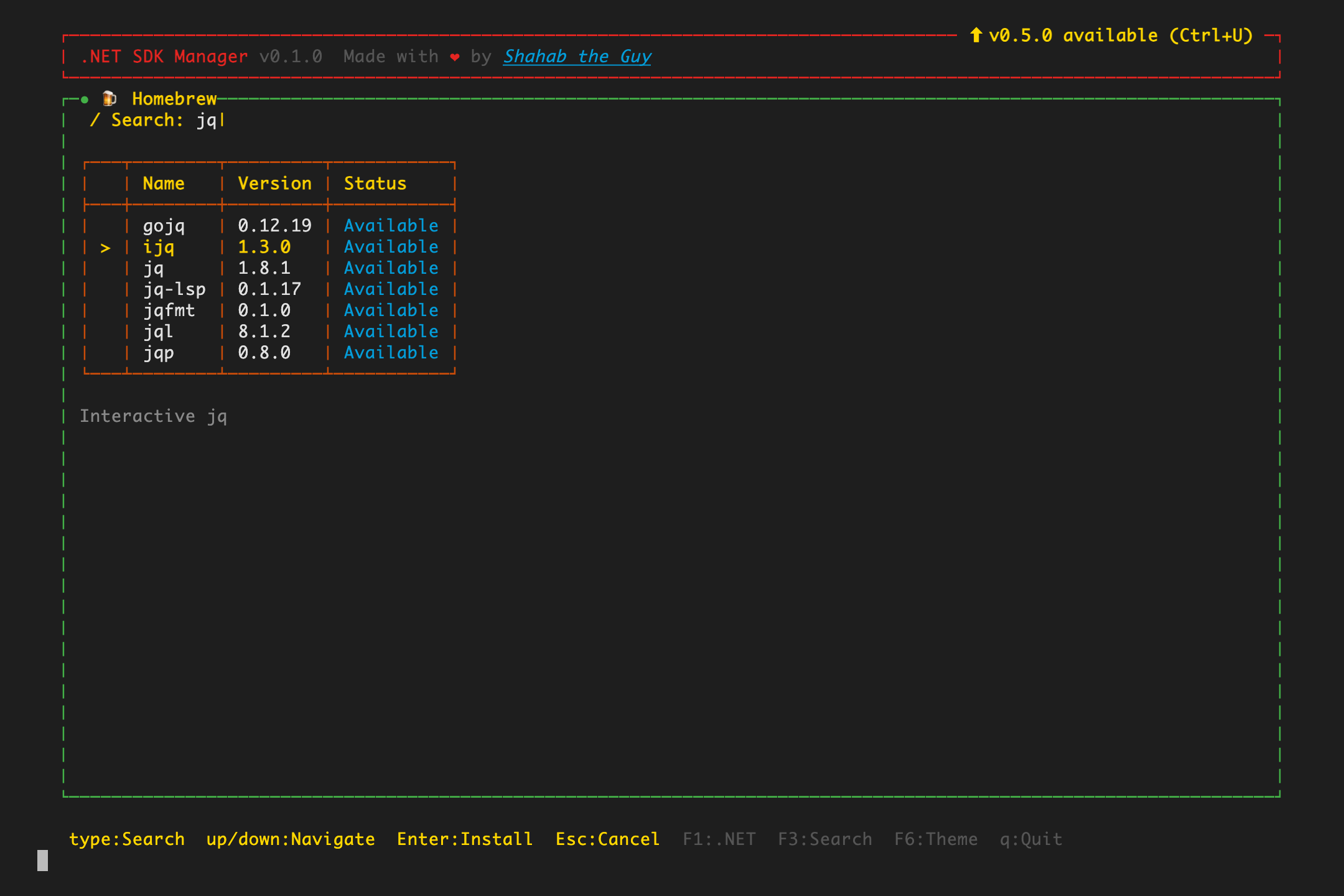Click version 0.8.0 of jqp
The image size is (1344, 896).
click(x=264, y=353)
